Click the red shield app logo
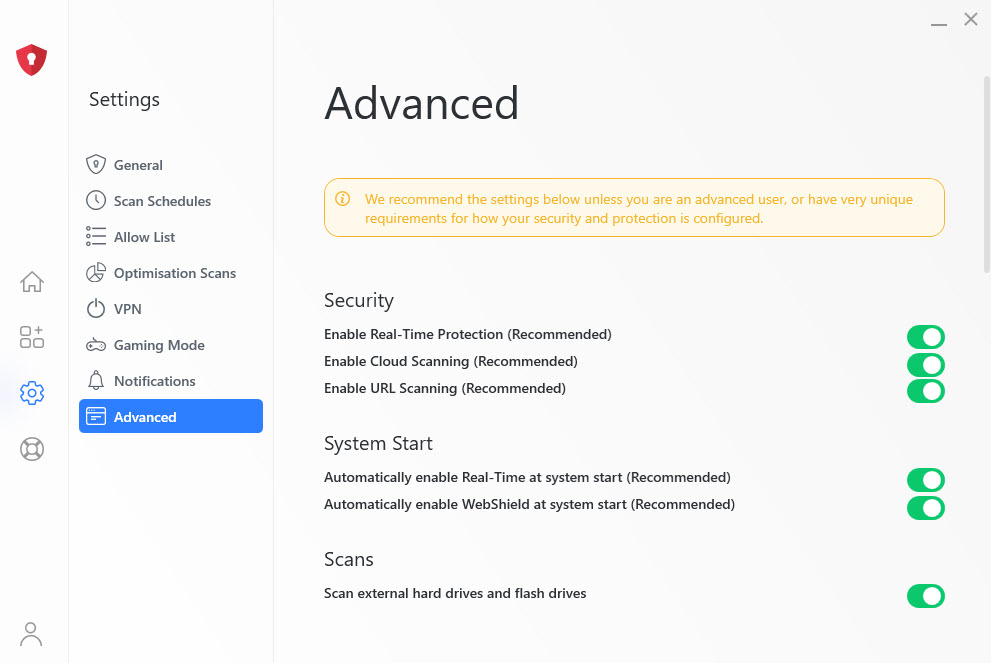The height and width of the screenshot is (663, 991). pyautogui.click(x=32, y=60)
